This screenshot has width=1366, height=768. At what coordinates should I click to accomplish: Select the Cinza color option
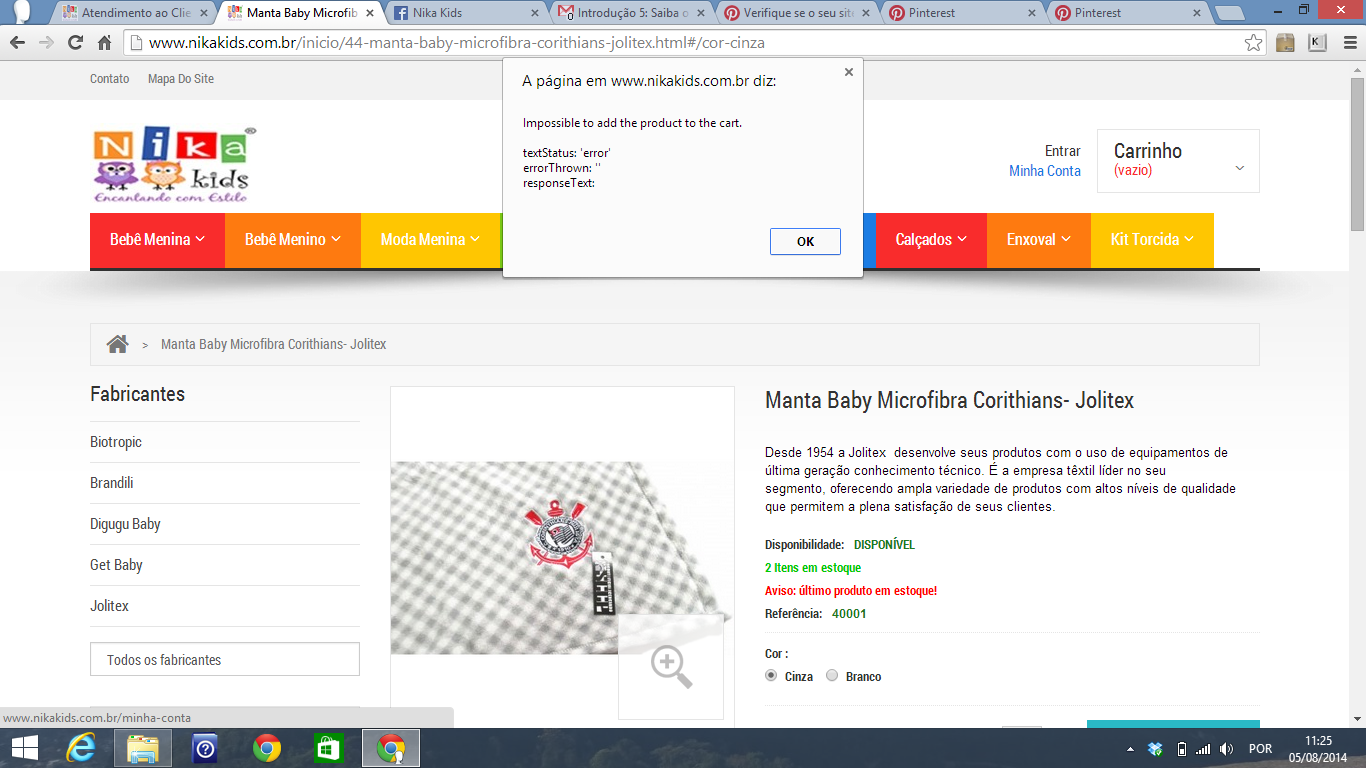click(771, 676)
